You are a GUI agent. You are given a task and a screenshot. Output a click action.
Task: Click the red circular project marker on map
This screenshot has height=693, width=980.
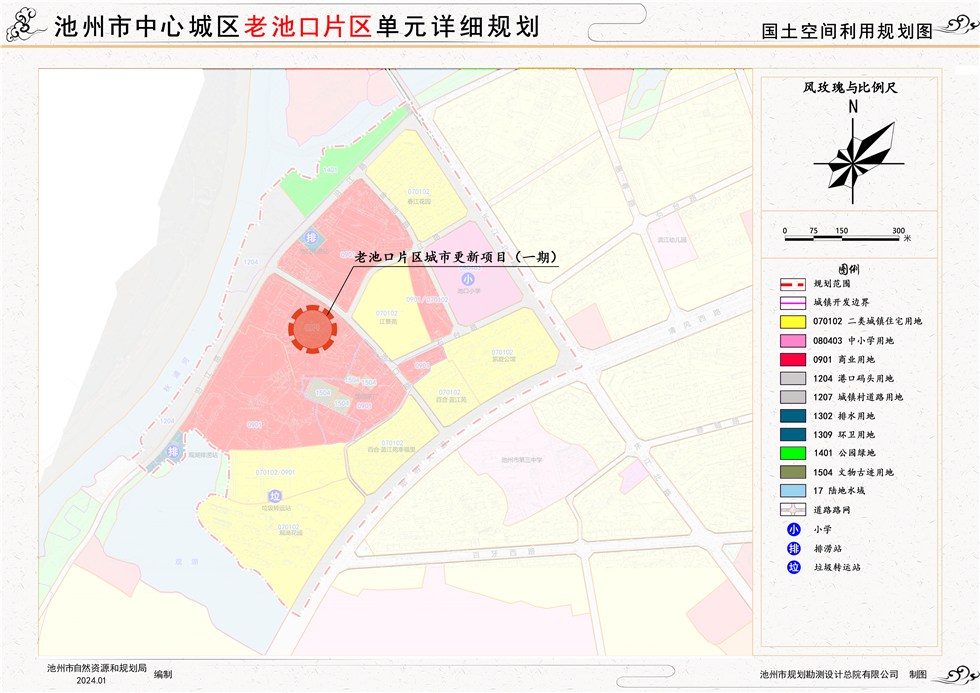[x=312, y=330]
